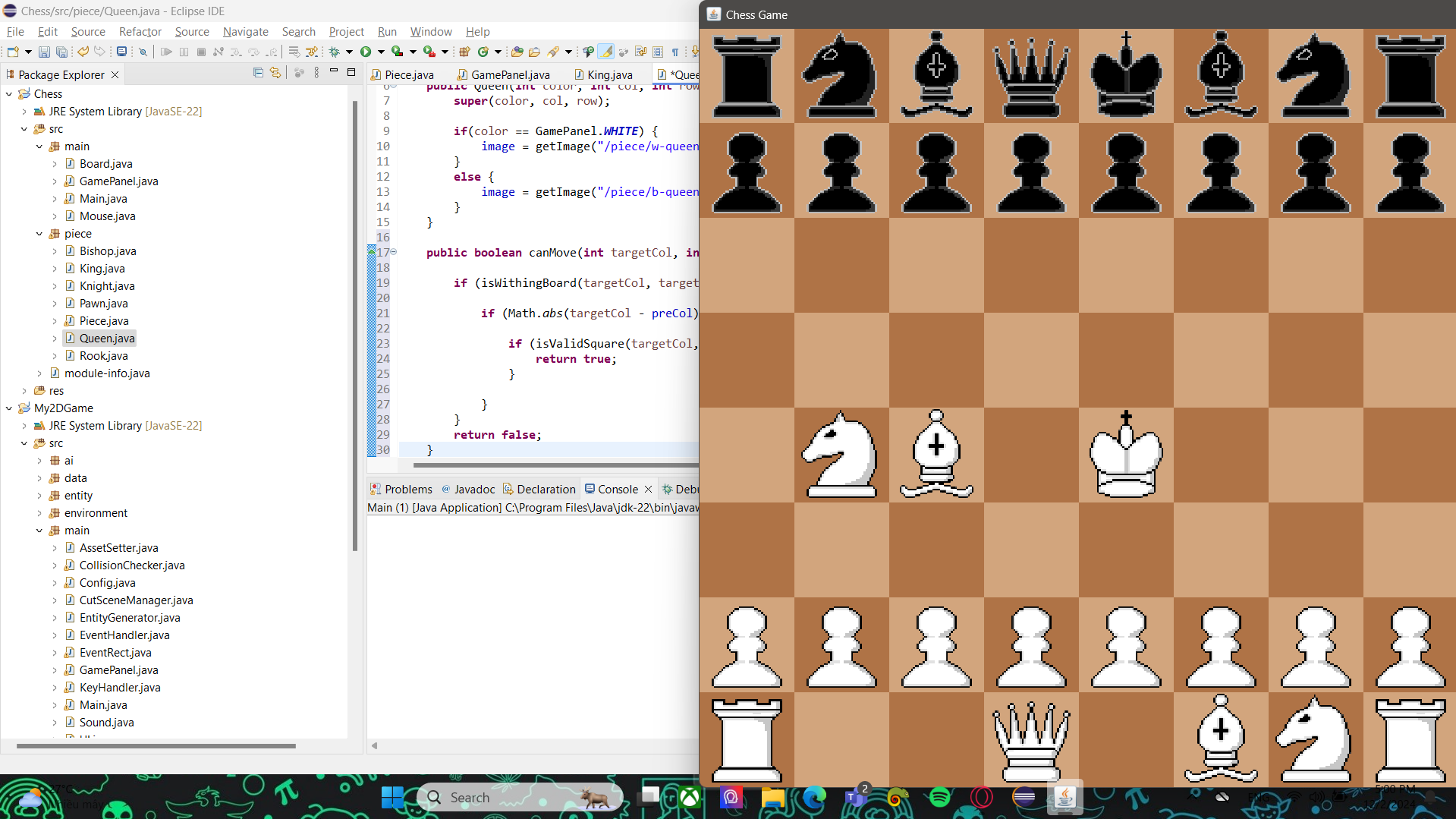Click the Undo arrow icon
This screenshot has height=819, width=1456.
(83, 52)
